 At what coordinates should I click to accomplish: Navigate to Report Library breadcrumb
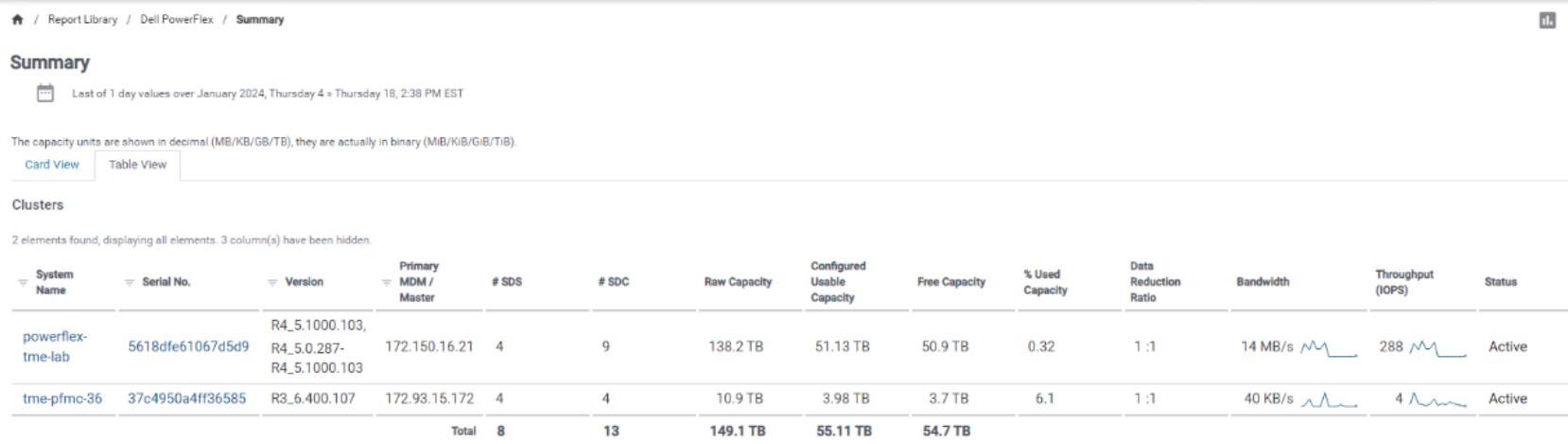coord(82,19)
